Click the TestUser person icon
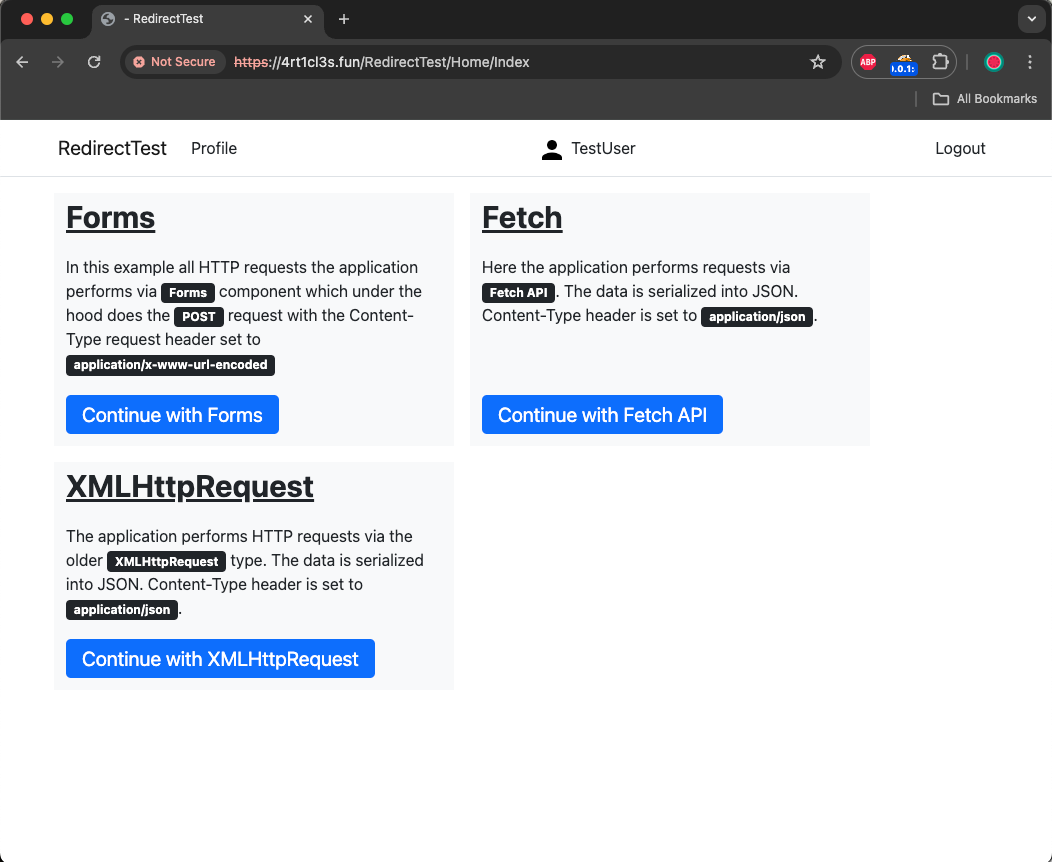Screen dimensions: 1052x862 tap(551, 149)
